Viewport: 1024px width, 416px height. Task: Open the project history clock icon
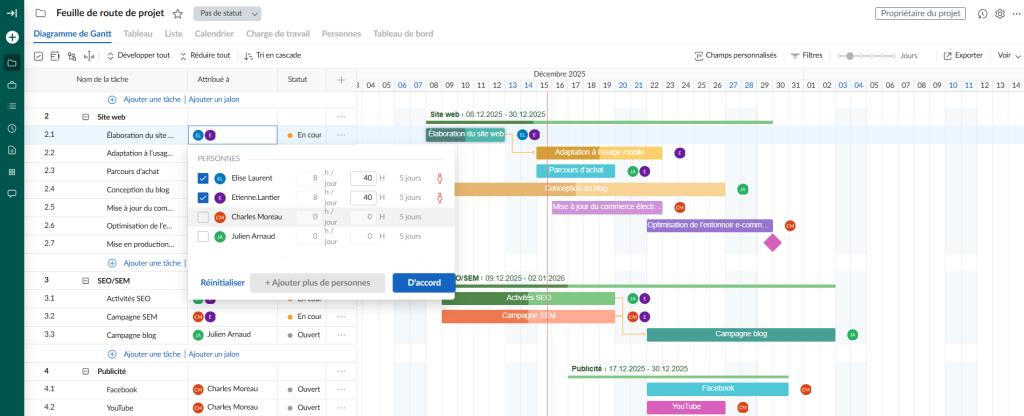pos(982,14)
